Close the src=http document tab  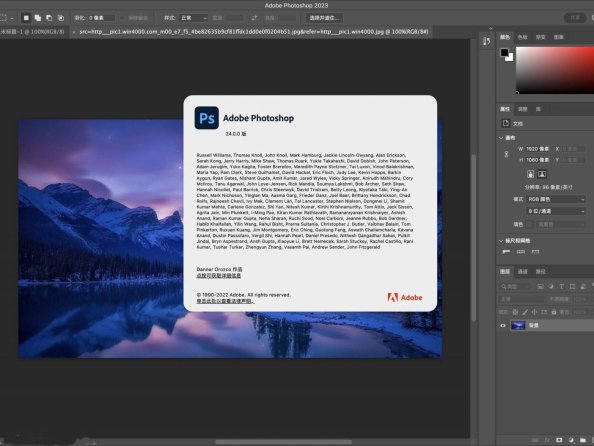(x=73, y=32)
